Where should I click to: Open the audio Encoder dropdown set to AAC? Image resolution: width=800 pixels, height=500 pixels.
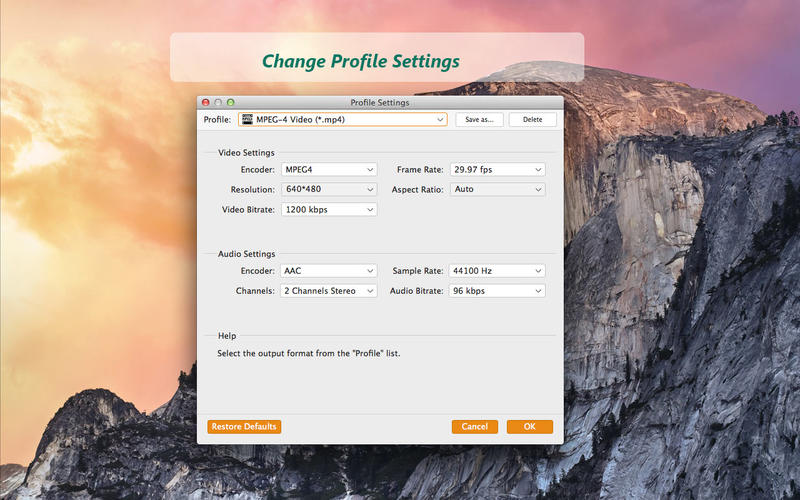click(329, 271)
